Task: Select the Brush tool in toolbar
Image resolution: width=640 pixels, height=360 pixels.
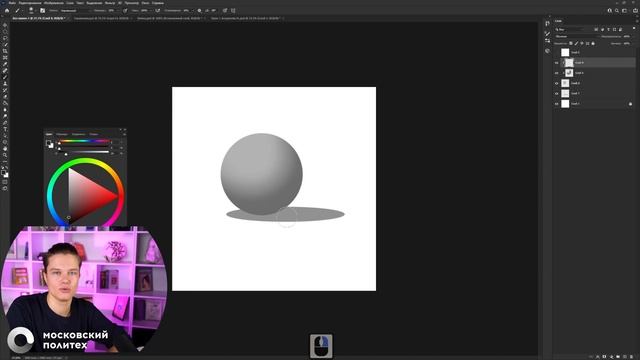Action: pyautogui.click(x=5, y=77)
